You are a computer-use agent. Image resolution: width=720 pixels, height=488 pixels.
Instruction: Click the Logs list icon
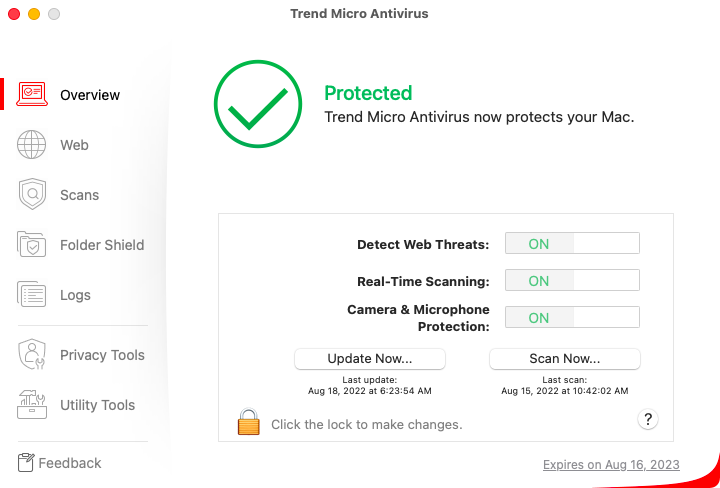pos(32,295)
